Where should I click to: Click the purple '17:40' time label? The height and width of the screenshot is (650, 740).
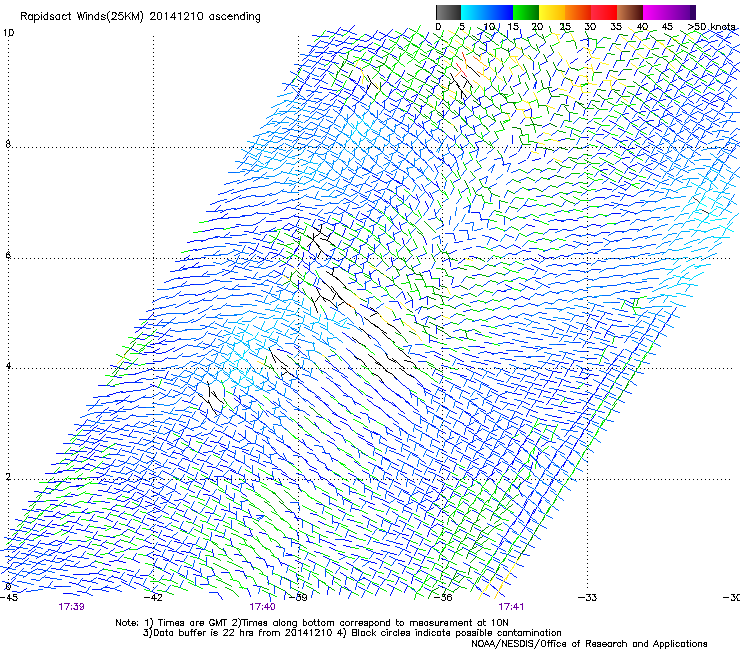tap(262, 607)
